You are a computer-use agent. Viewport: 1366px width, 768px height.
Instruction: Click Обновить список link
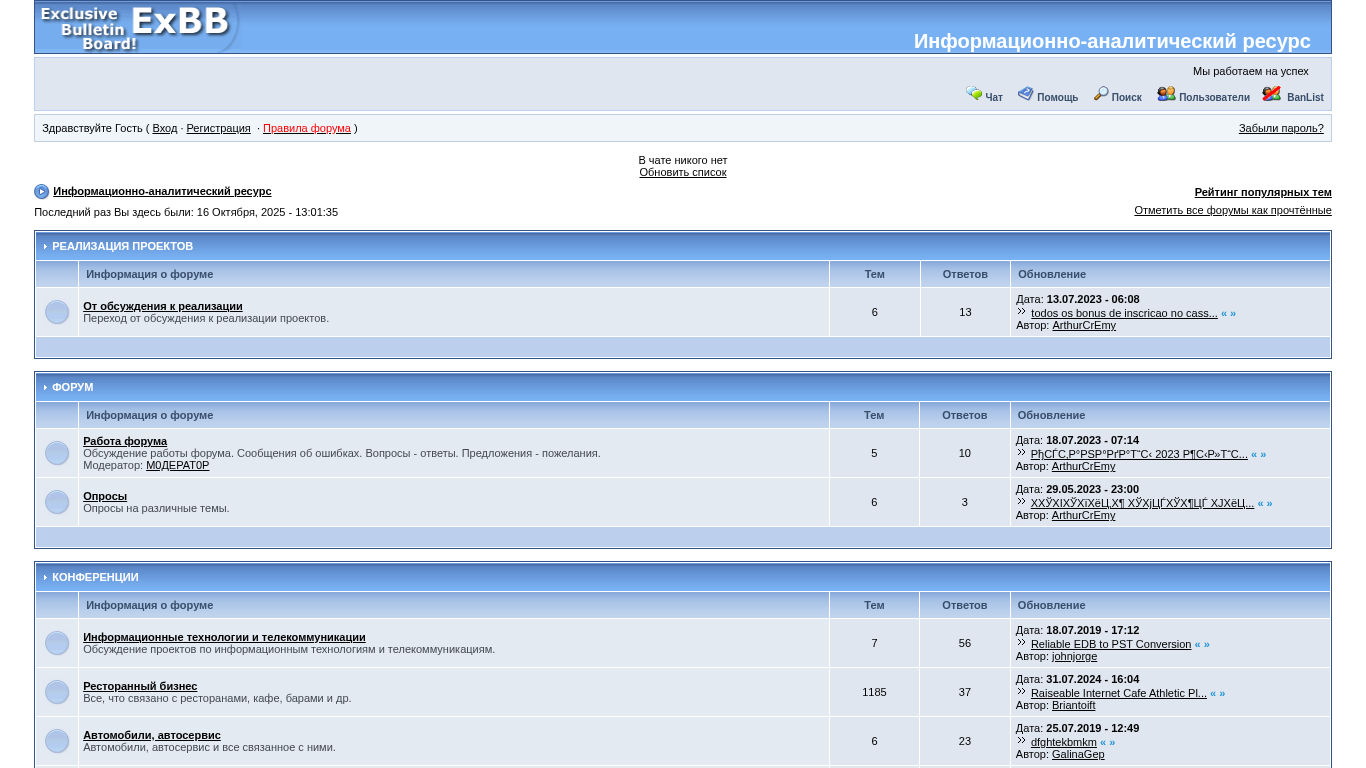pos(683,172)
